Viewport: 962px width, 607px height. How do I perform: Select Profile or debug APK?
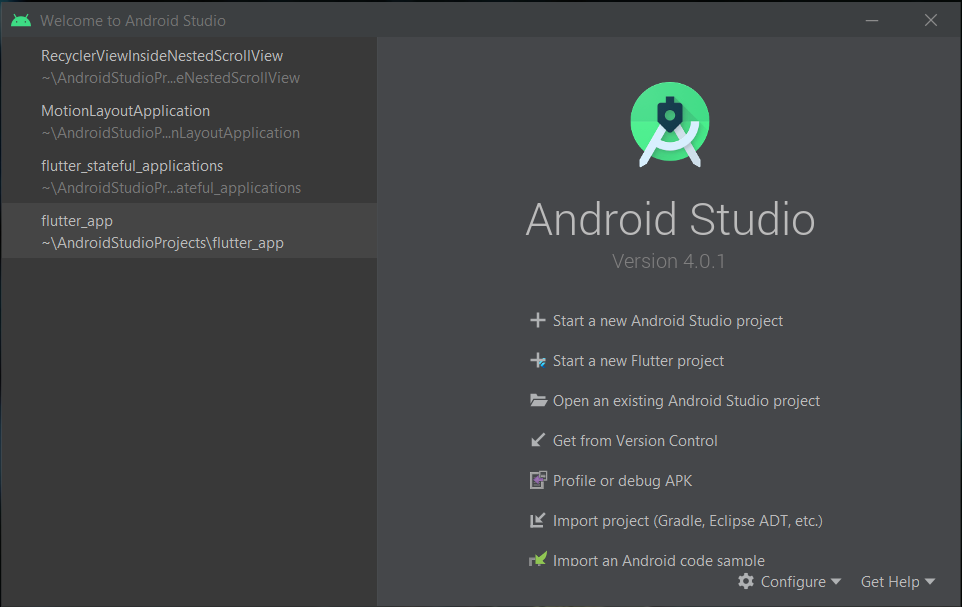coord(622,481)
